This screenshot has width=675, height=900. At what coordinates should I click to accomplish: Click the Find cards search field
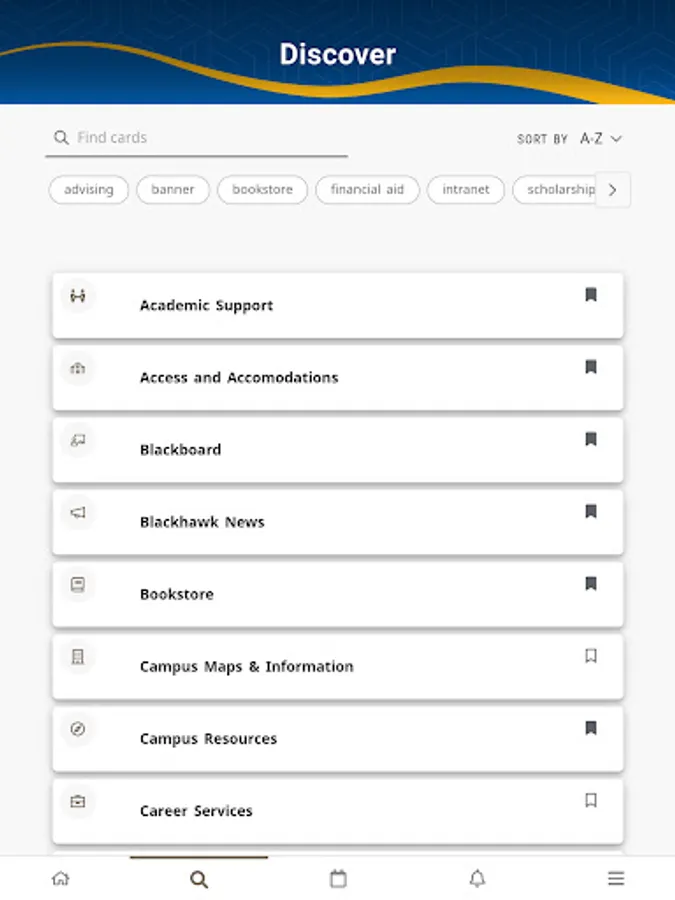[197, 138]
